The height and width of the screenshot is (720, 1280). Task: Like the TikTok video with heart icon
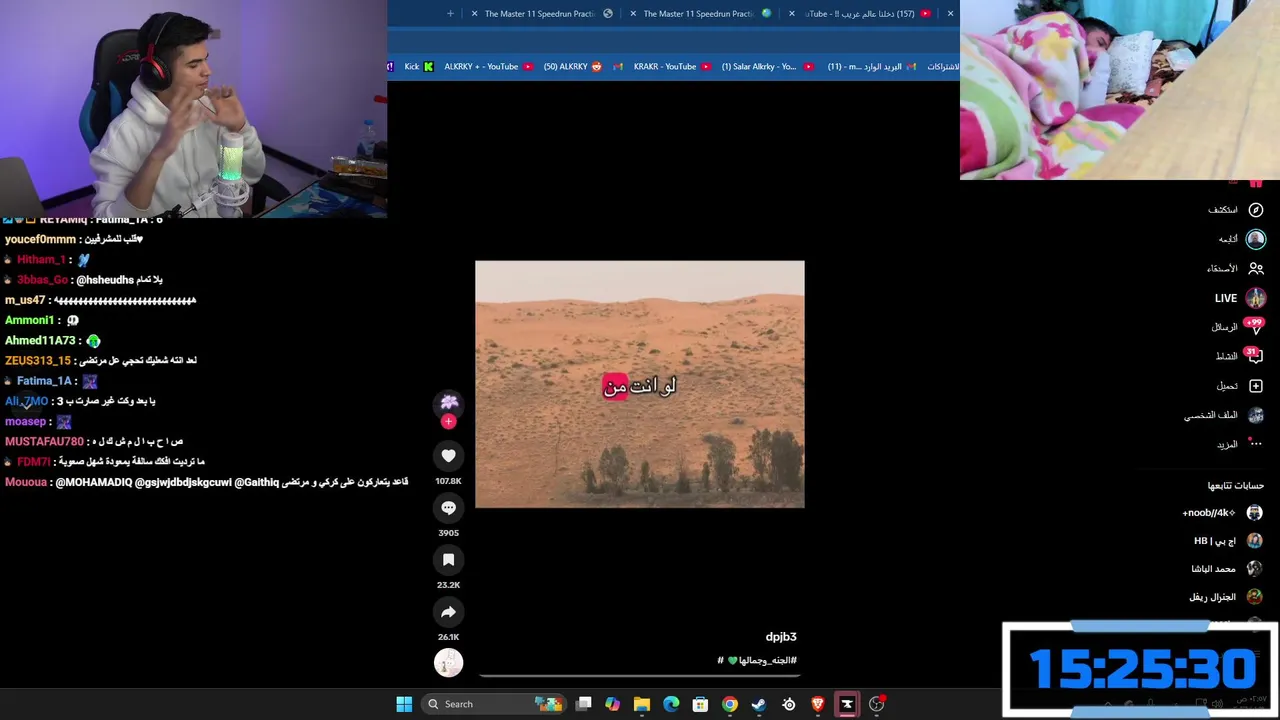click(x=448, y=456)
